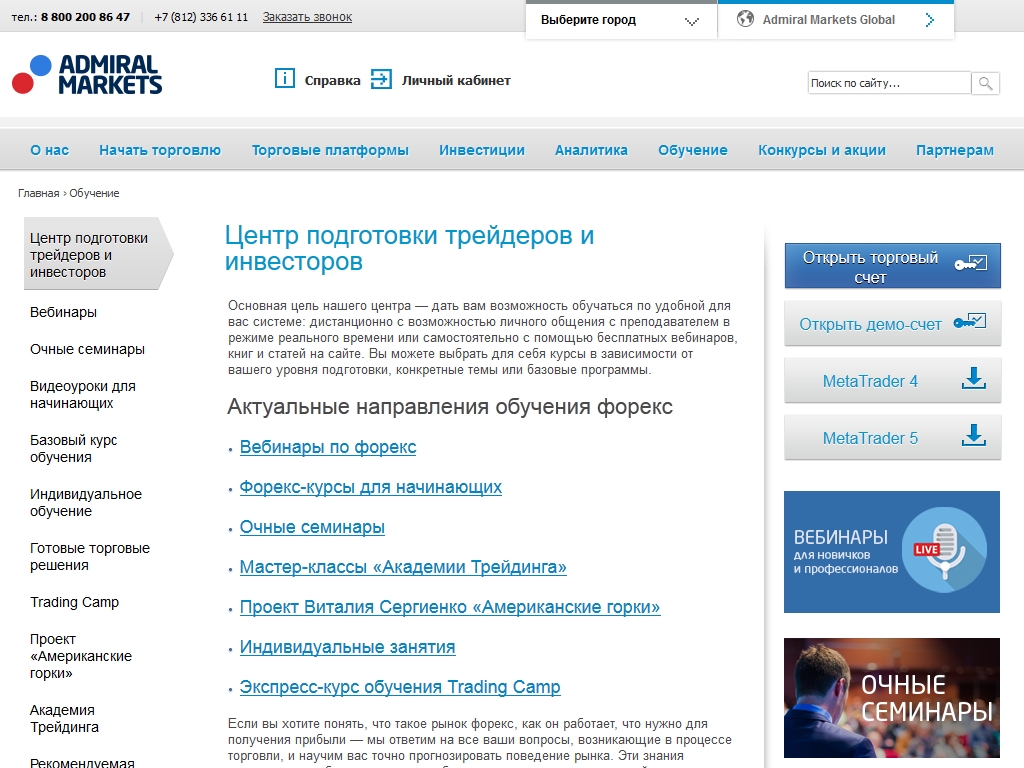Screen dimensions: 1024x768
Task: Follow the Вебинары по форекс link
Action: [x=328, y=447]
